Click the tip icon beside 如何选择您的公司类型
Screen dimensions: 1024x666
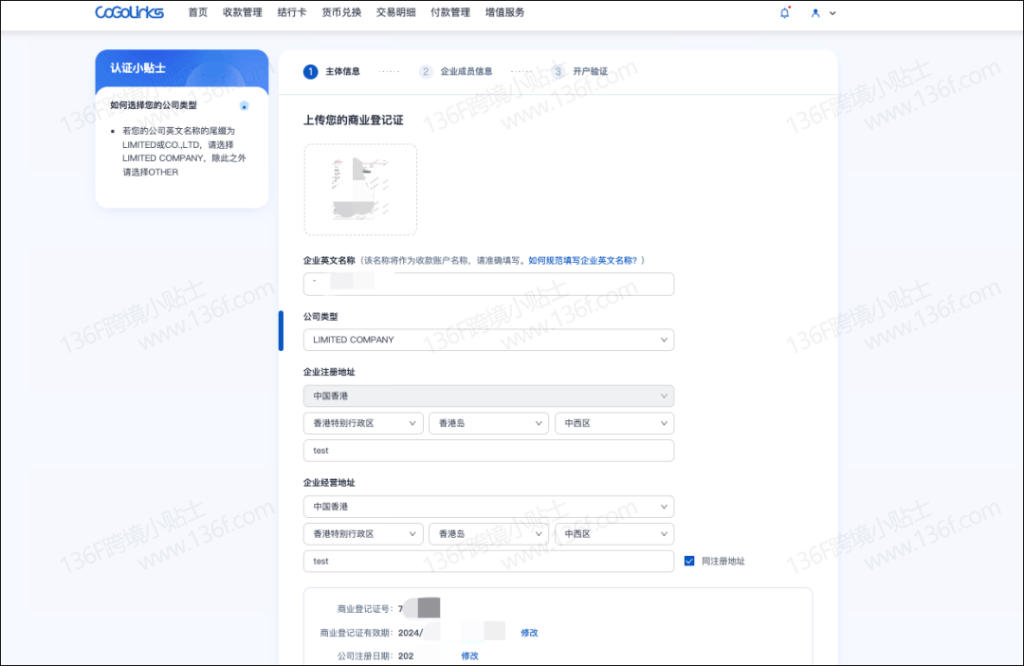[244, 105]
